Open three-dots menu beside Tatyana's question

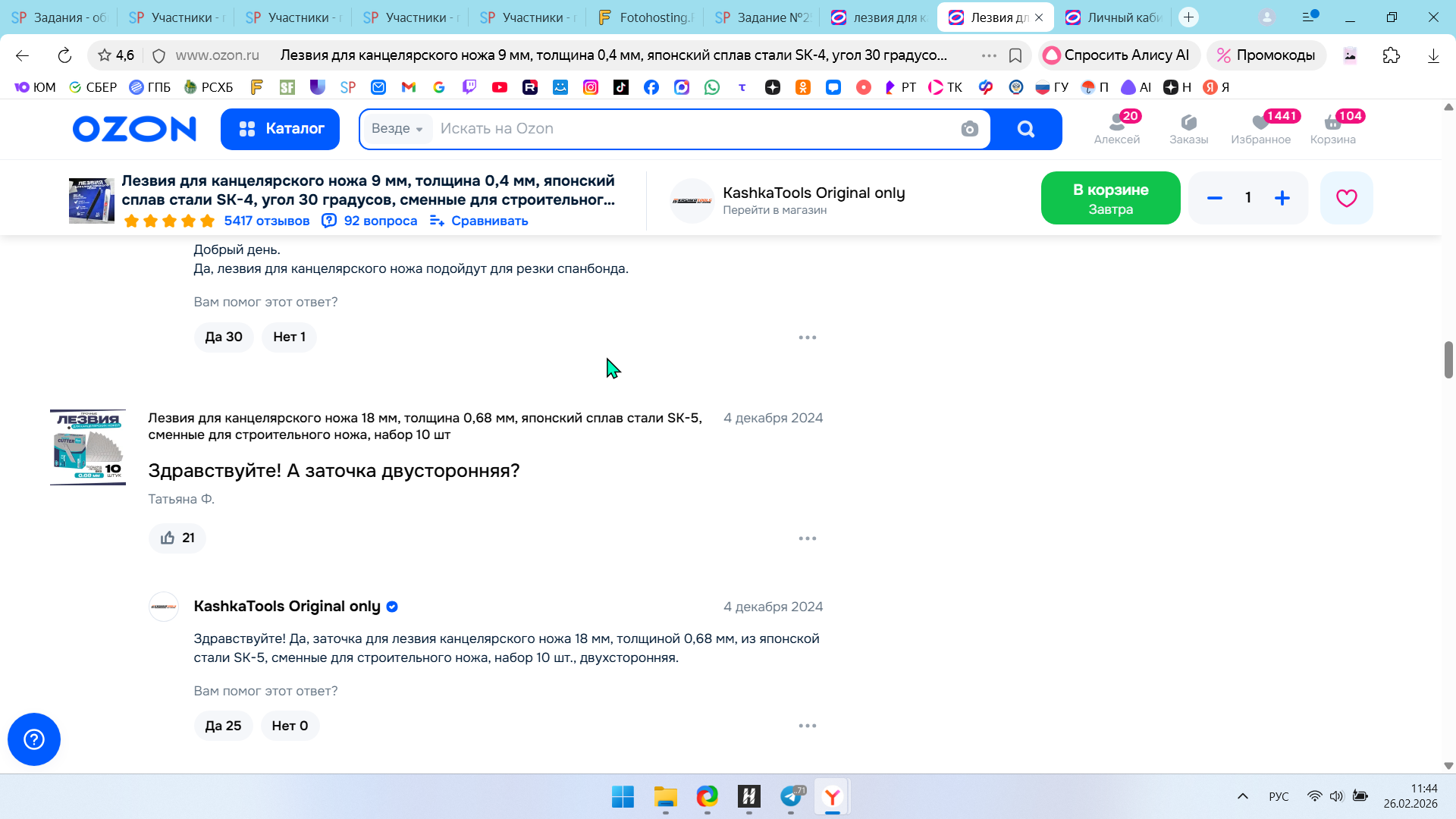[807, 538]
